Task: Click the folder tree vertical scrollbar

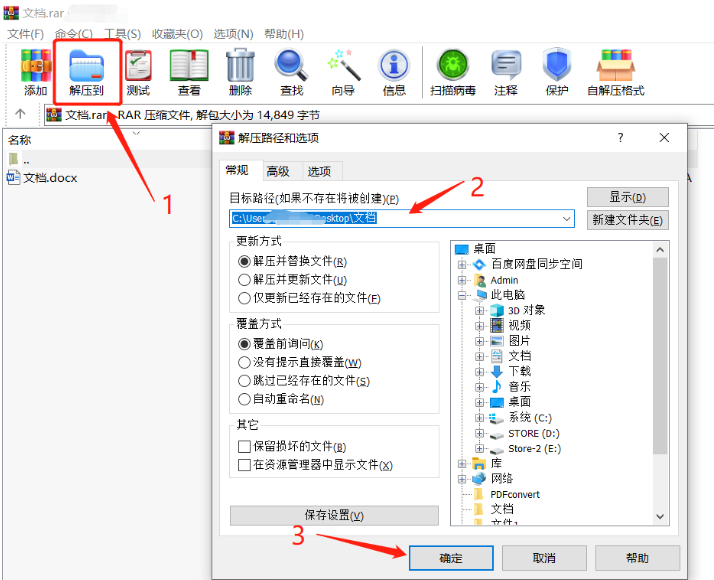Action: 660,355
